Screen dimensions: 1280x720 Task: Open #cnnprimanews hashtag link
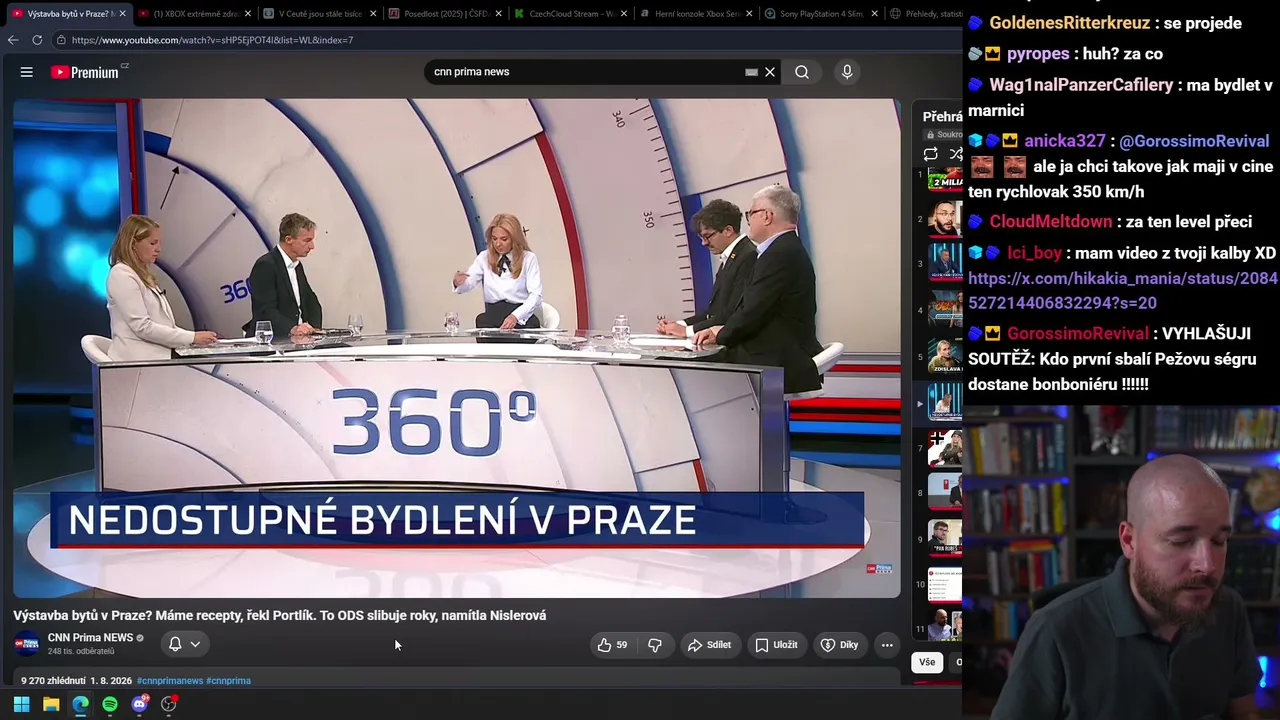(169, 681)
